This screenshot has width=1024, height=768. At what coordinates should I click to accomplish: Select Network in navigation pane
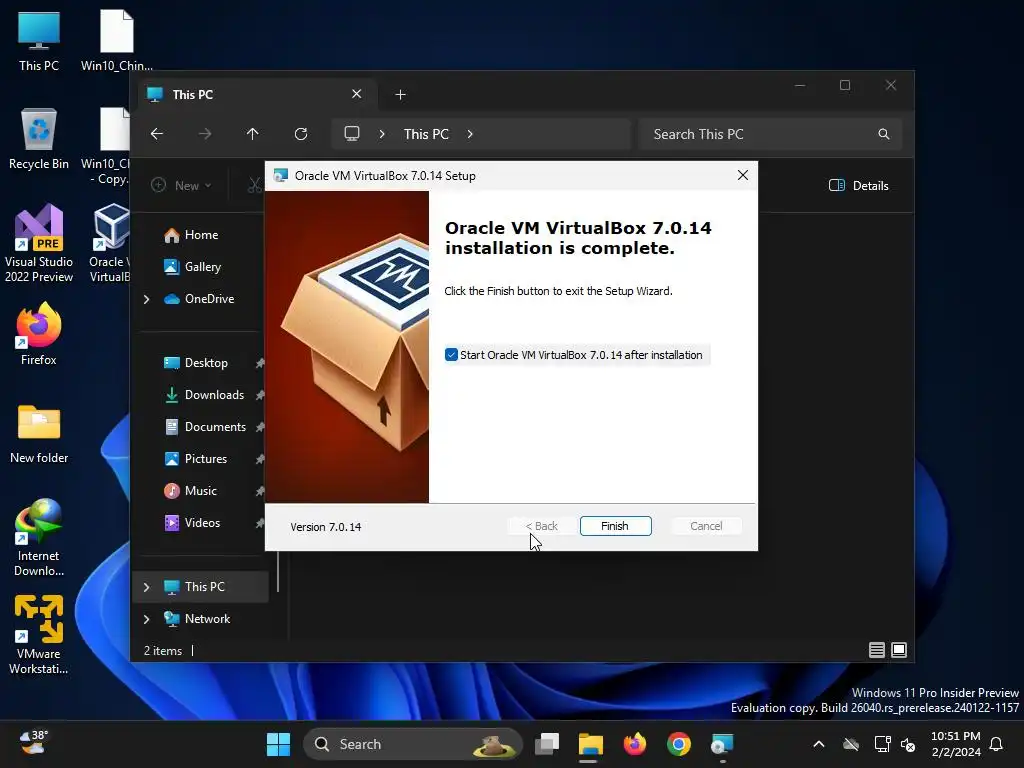click(197, 619)
